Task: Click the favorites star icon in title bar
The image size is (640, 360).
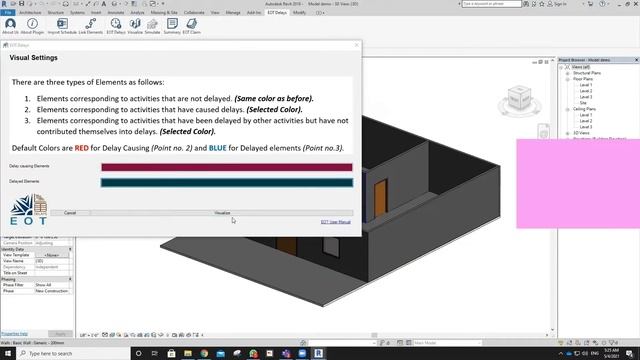Action: (x=542, y=4)
